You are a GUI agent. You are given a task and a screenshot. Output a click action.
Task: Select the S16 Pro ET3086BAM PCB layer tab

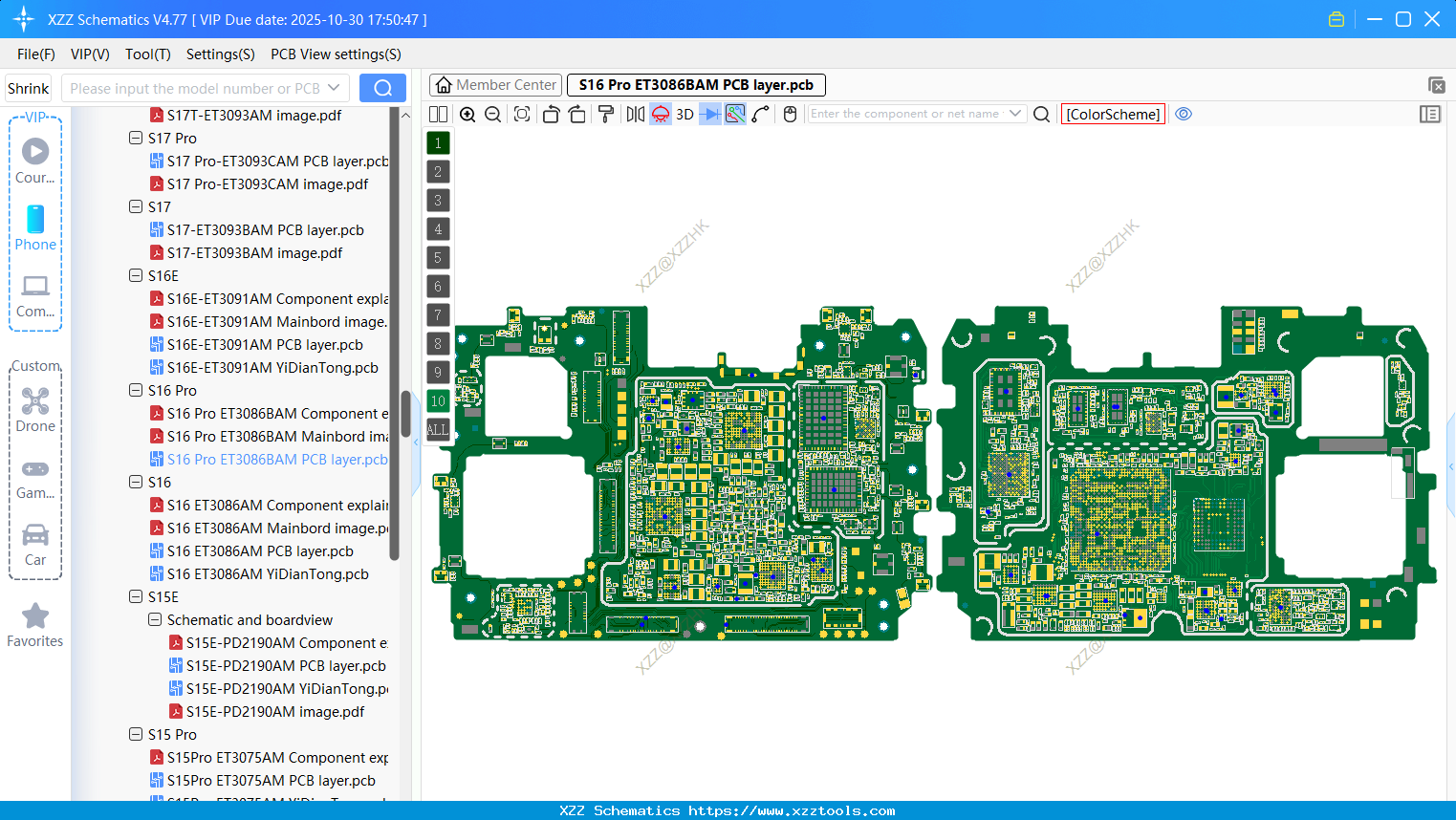(x=695, y=85)
